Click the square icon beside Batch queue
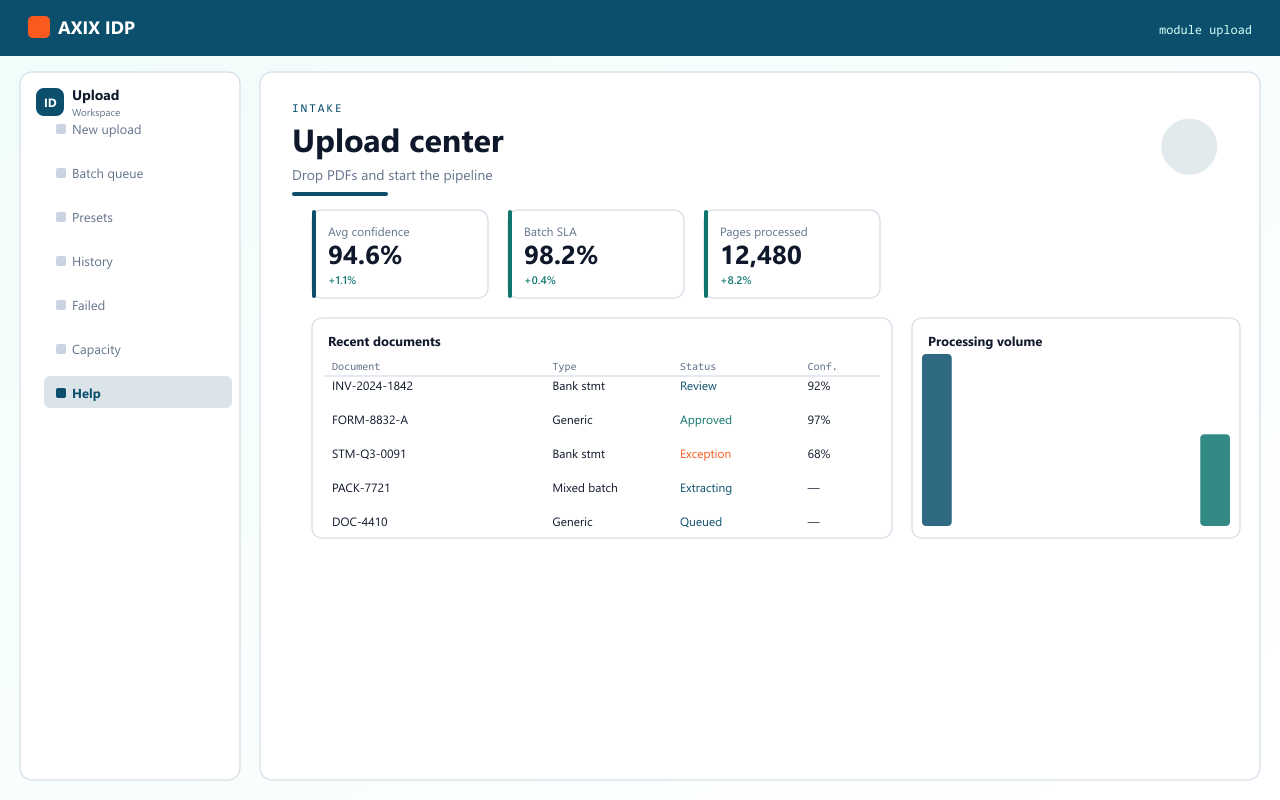The height and width of the screenshot is (800, 1280). [x=61, y=173]
